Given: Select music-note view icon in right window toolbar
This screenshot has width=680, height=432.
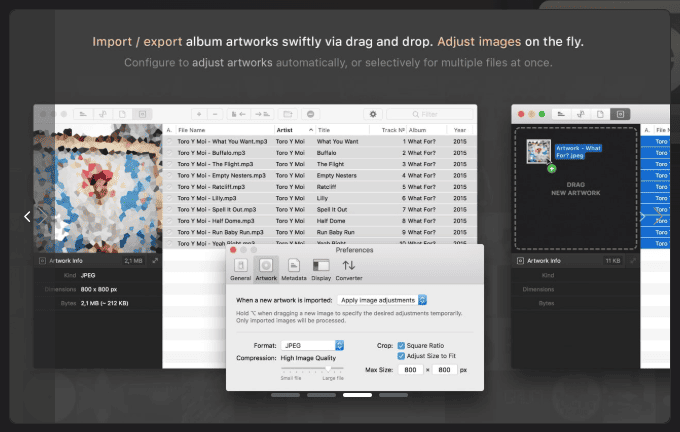Looking at the screenshot, I should (581, 114).
